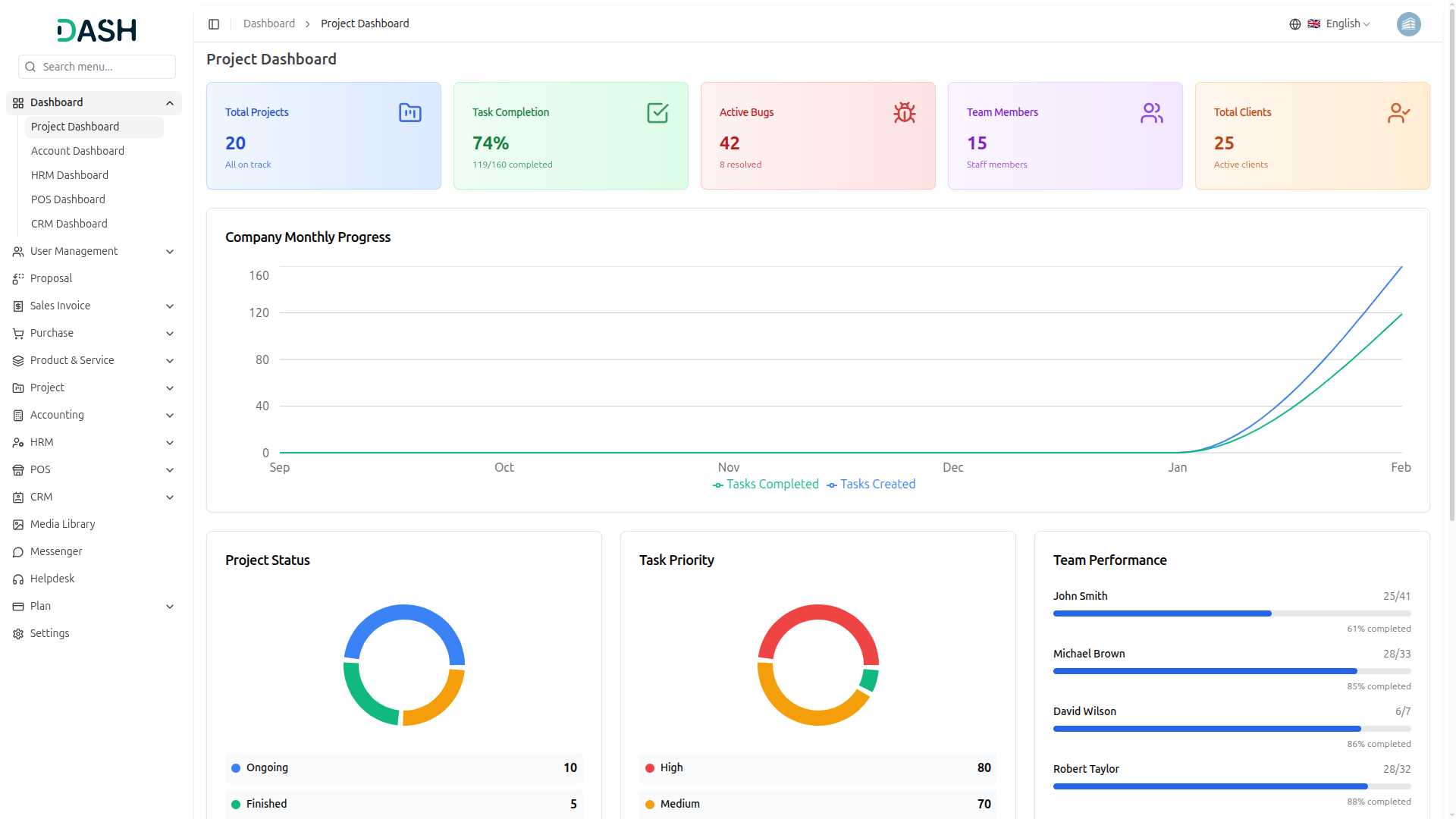
Task: Click the Accounting calculator icon
Action: (18, 416)
